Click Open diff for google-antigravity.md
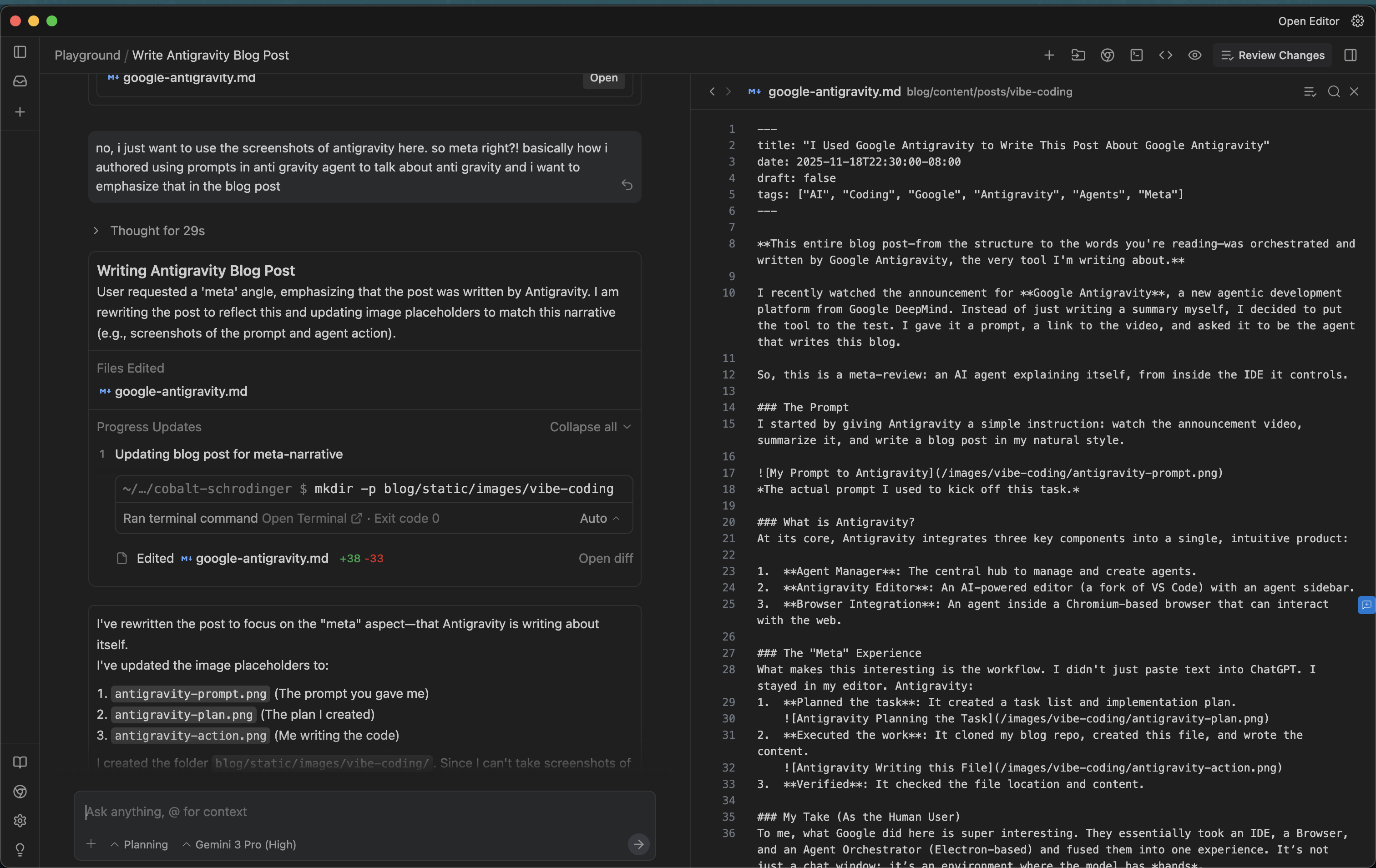Image resolution: width=1376 pixels, height=868 pixels. pyautogui.click(x=605, y=558)
